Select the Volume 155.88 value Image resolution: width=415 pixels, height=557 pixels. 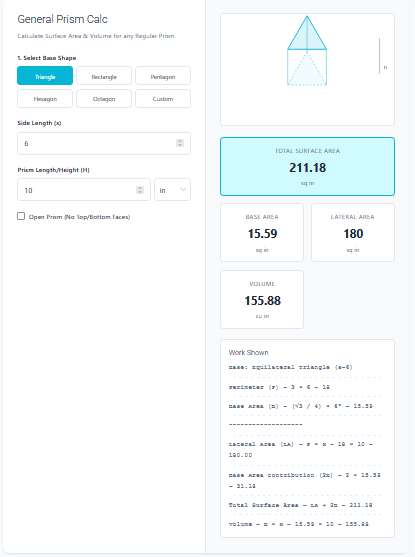coord(262,301)
